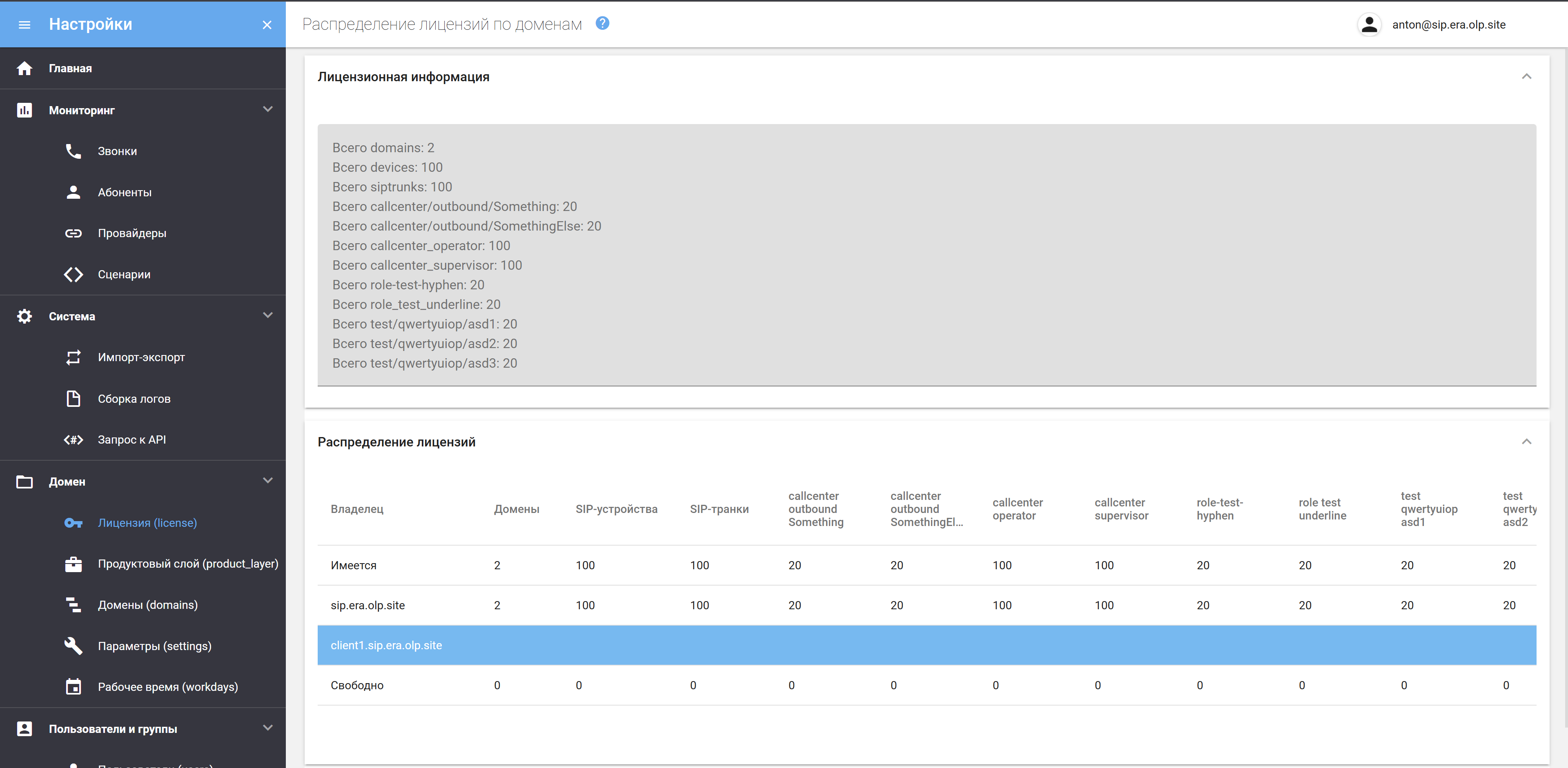Open Рабочее время (workdays) menu item
The width and height of the screenshot is (1568, 768).
click(x=167, y=687)
